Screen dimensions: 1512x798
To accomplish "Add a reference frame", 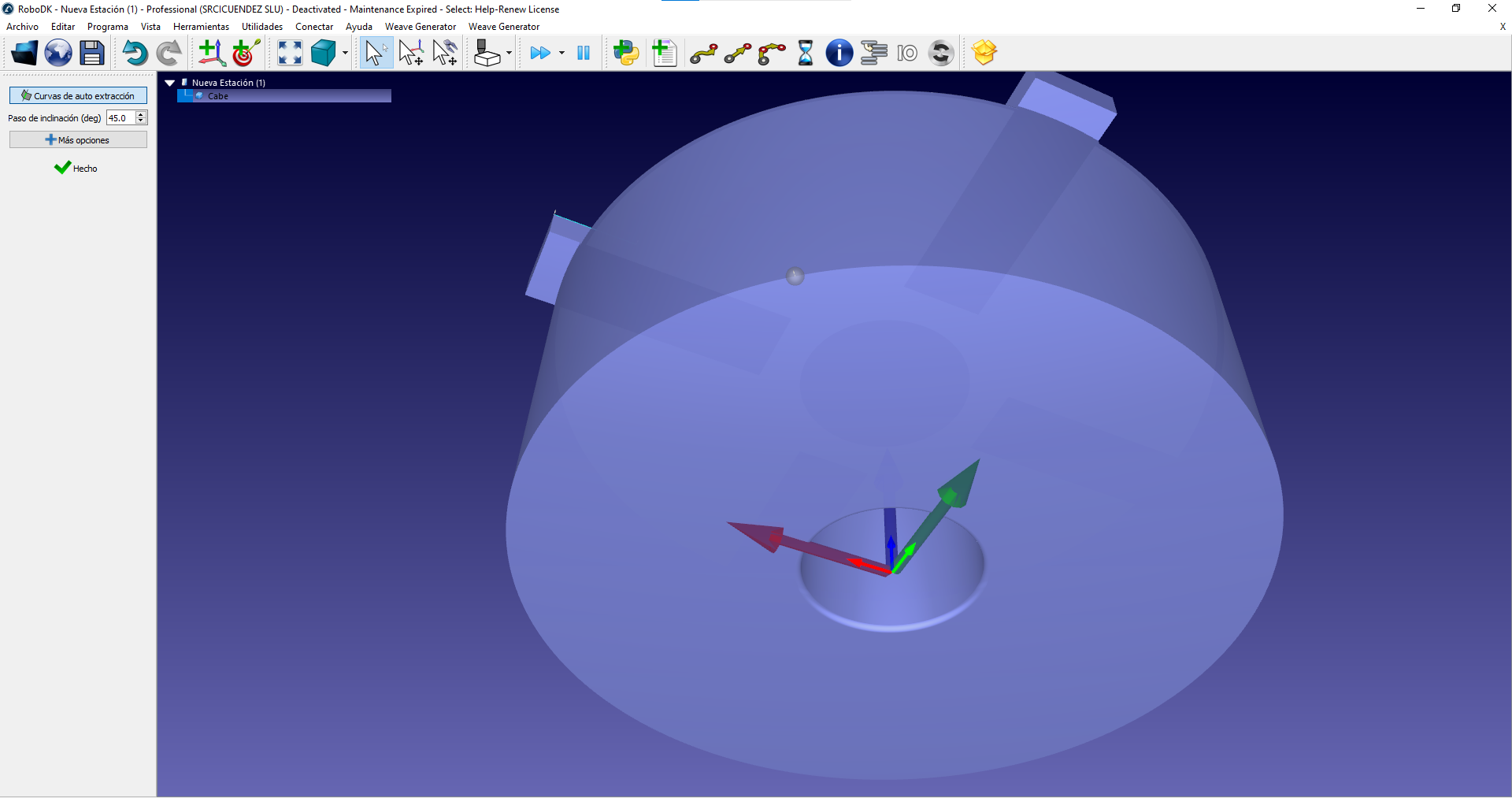I will point(211,54).
